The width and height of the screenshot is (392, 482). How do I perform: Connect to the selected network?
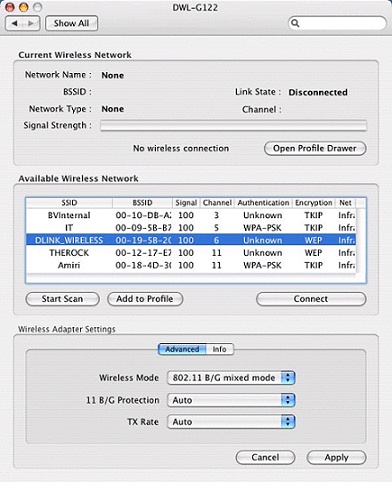click(x=311, y=299)
